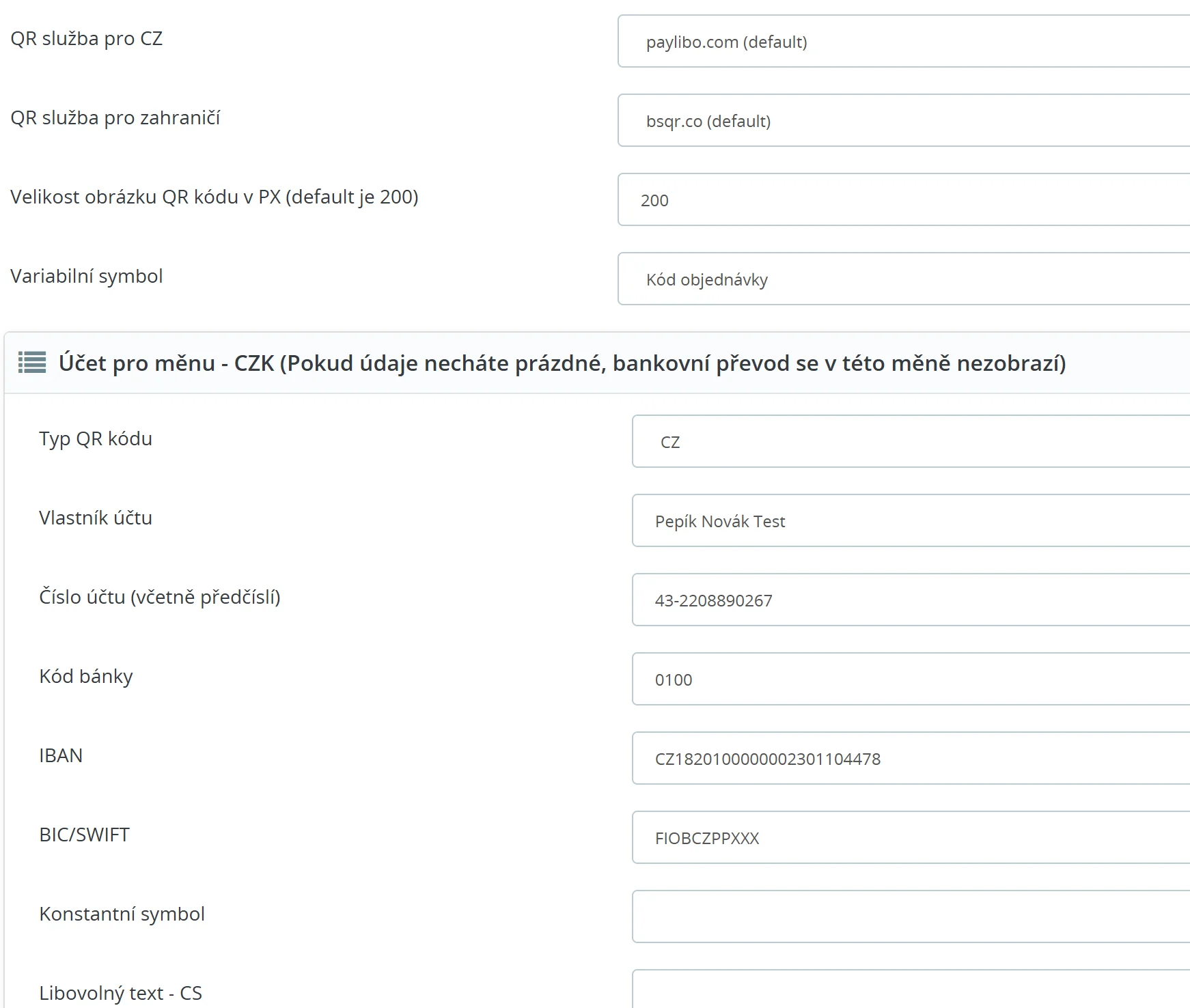
Task: Click the IBAN label text
Action: 61,756
